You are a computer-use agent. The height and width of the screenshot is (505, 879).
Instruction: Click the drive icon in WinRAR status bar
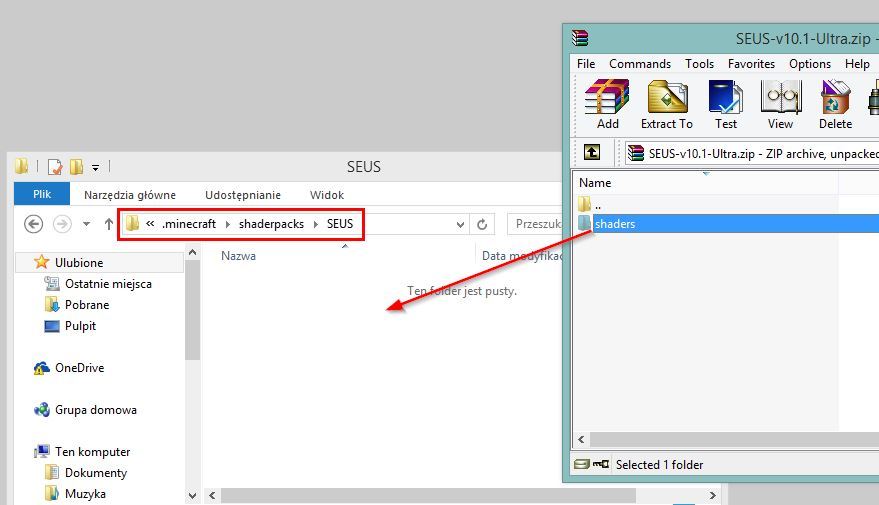coord(582,464)
